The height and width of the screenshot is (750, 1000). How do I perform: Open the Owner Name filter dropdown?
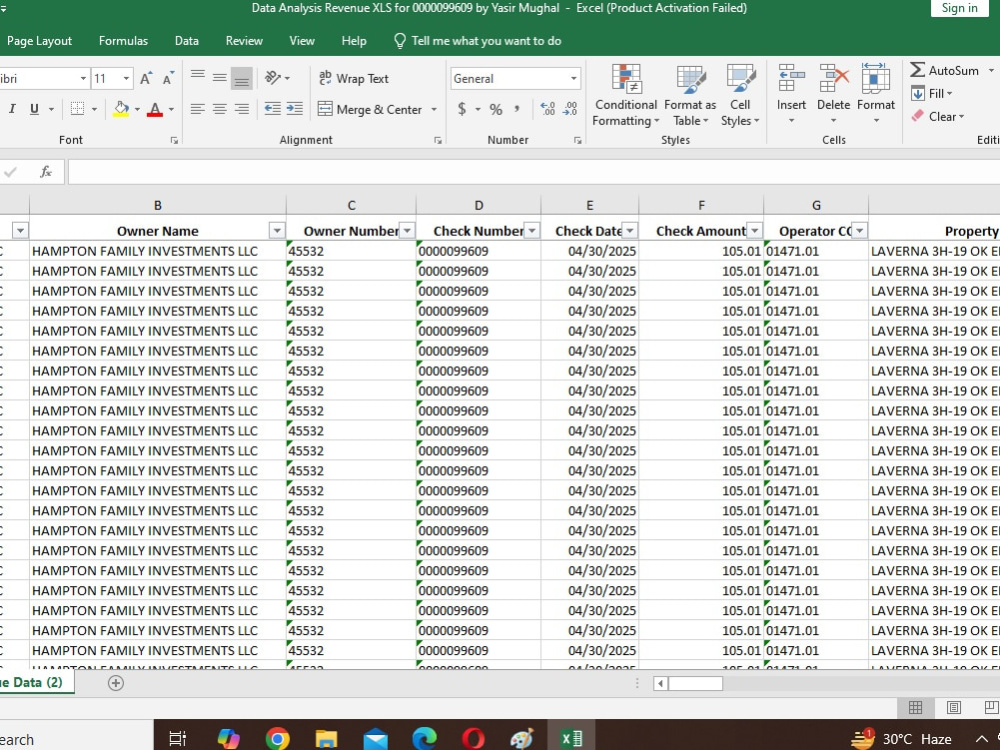coord(277,231)
